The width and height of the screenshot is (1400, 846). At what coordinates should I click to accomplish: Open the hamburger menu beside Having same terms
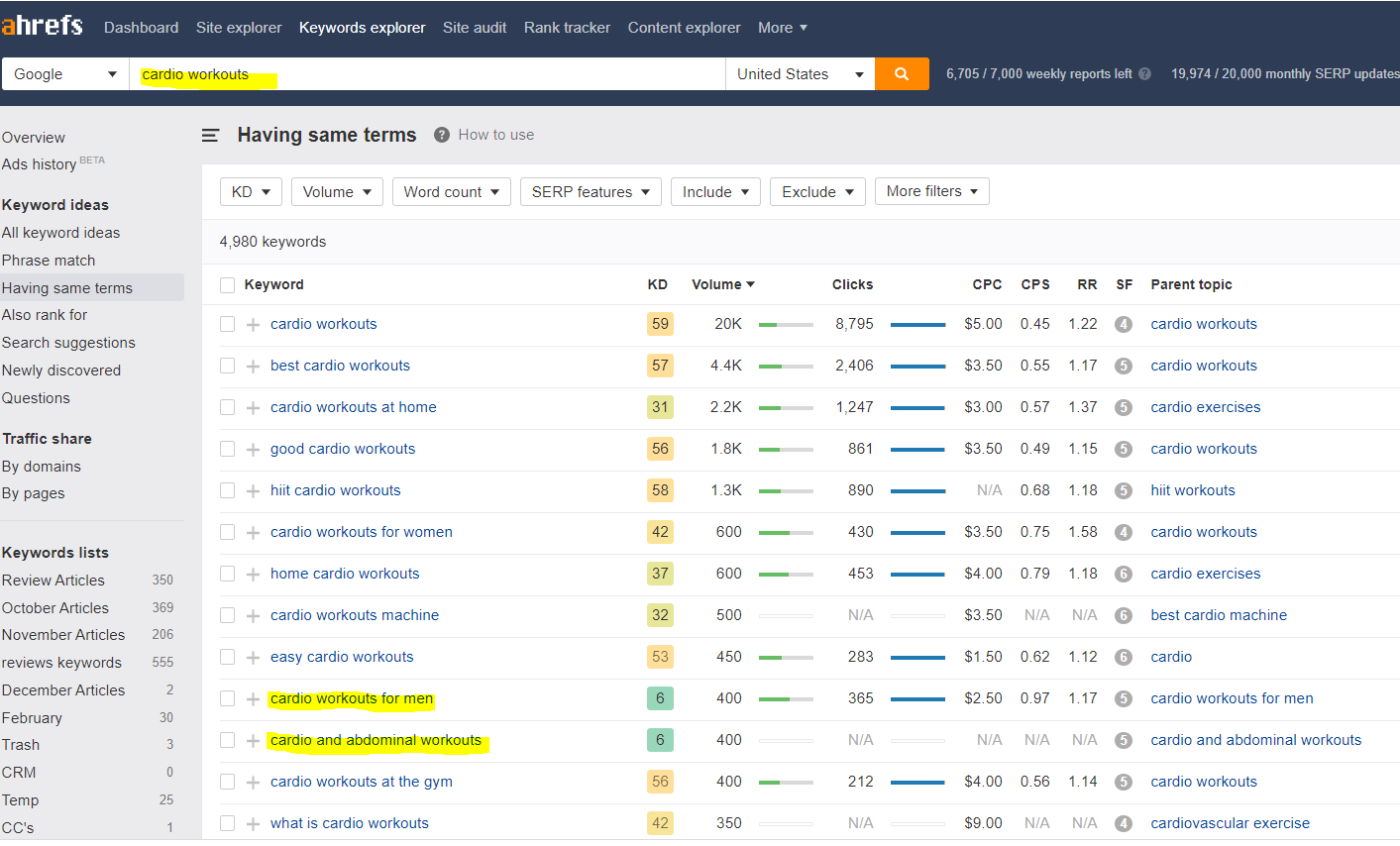coord(210,135)
